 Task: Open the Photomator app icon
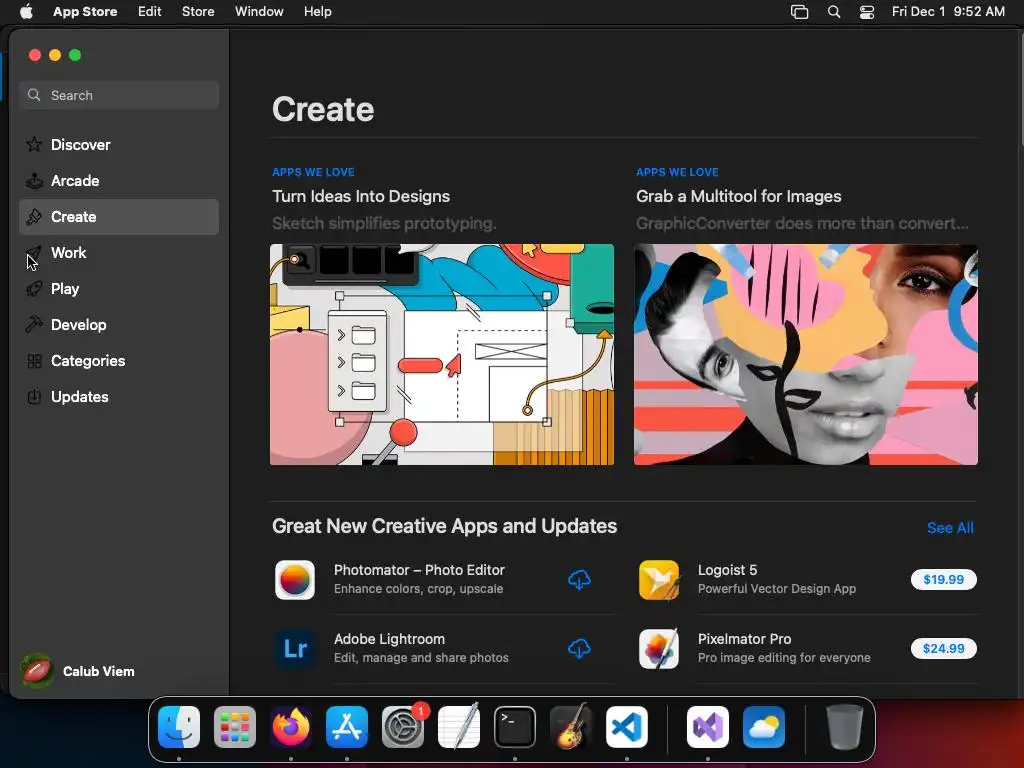point(295,580)
